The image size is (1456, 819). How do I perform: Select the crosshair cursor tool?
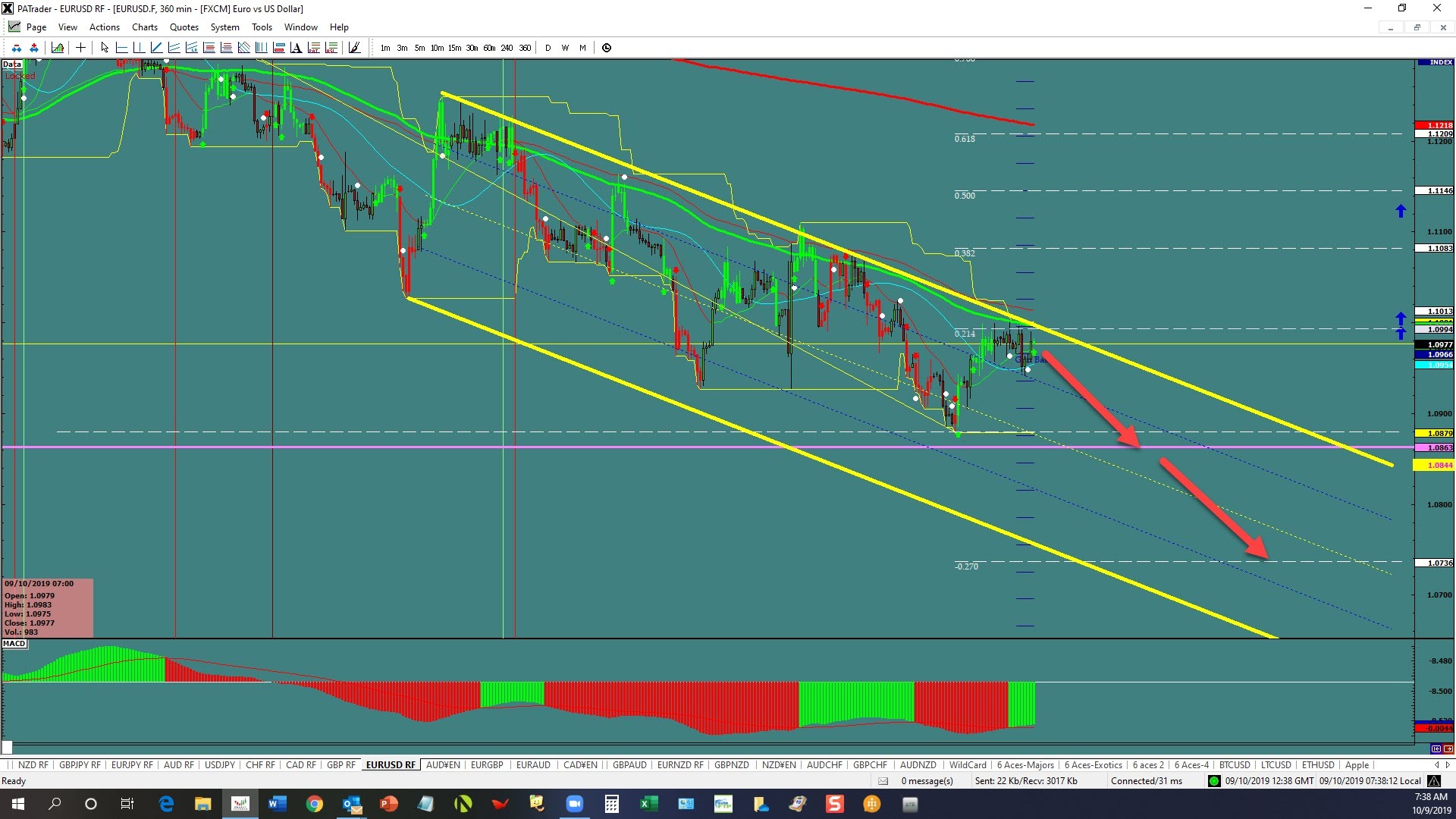(80, 48)
